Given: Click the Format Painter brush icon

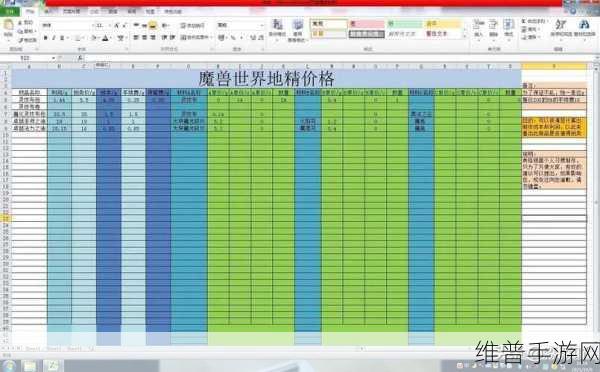Looking at the screenshot, I should coord(20,39).
